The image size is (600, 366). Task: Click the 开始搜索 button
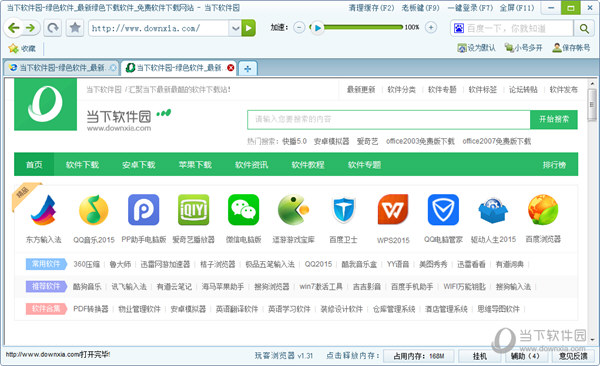[554, 119]
